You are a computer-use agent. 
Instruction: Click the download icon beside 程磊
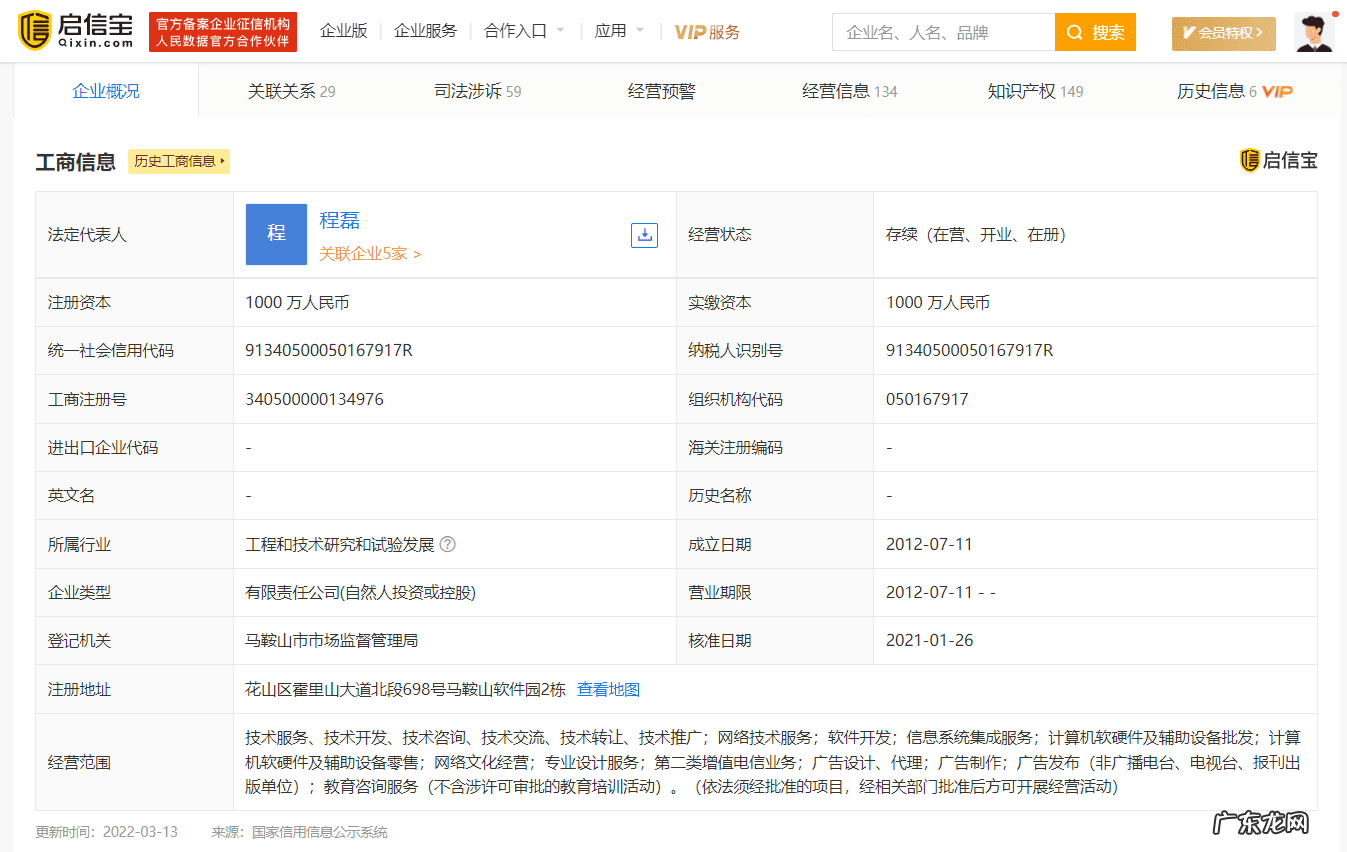[644, 234]
